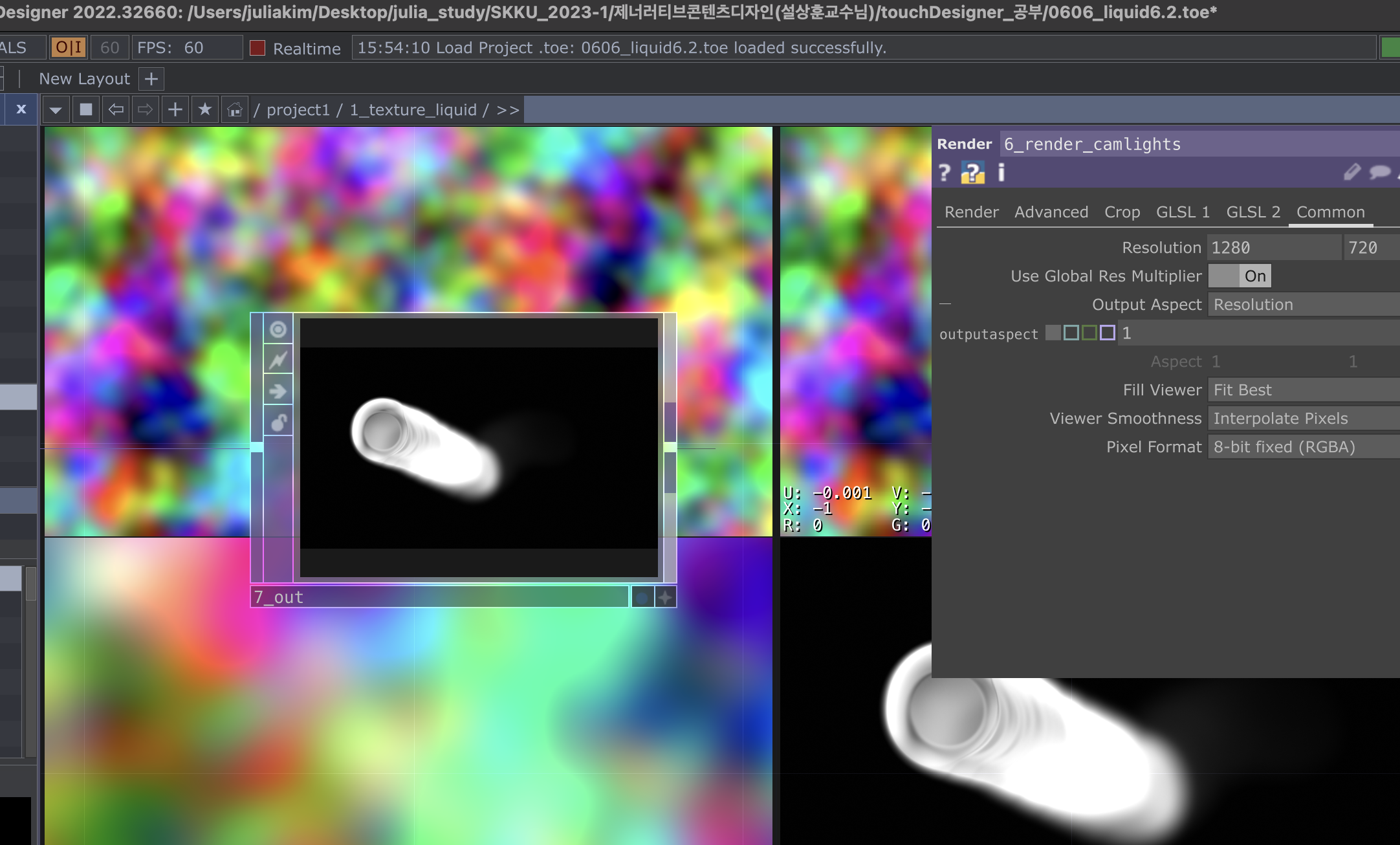Screen dimensions: 1400x845
Task: Switch to the Advanced parameter tab
Action: tap(1051, 212)
